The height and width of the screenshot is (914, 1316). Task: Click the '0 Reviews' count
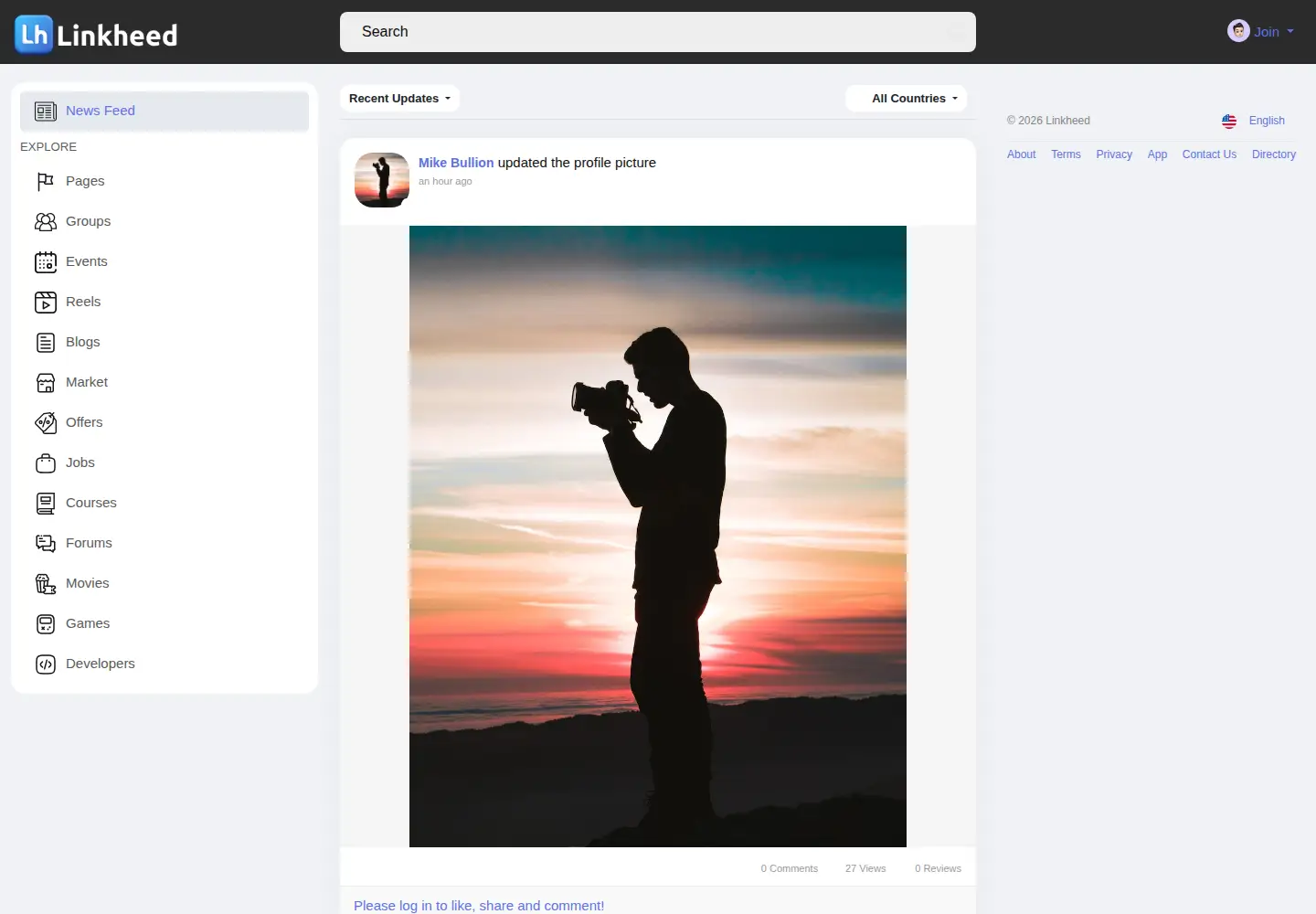[938, 868]
